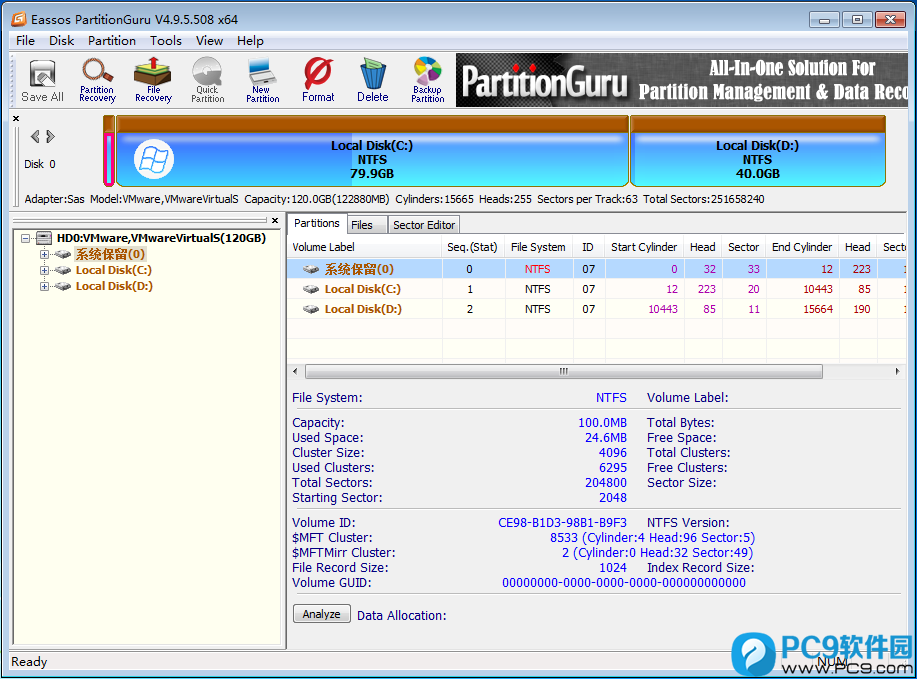Close the disk tree pane
The height and width of the screenshot is (679, 917).
[275, 220]
